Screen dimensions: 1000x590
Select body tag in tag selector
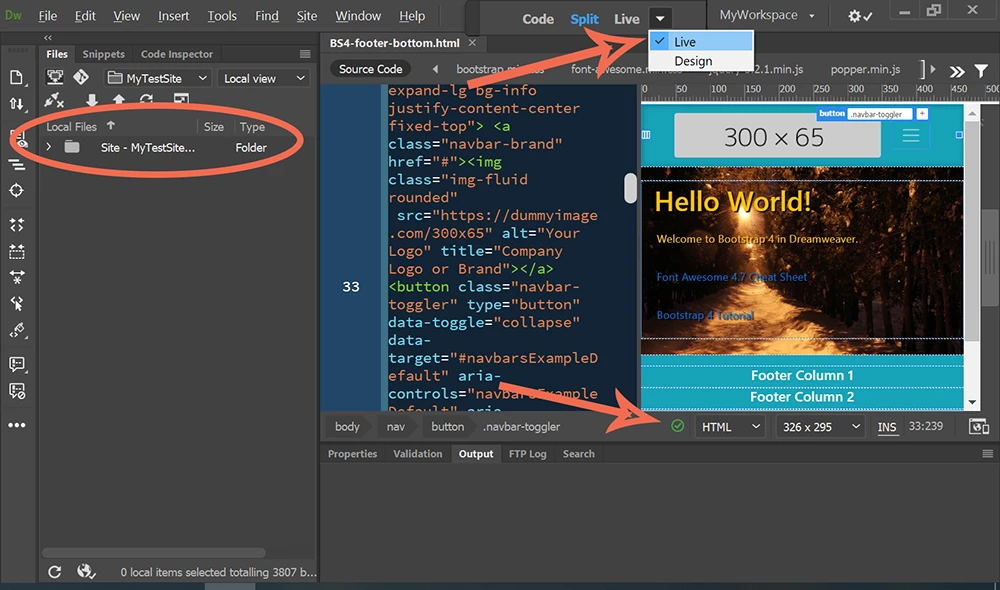(x=347, y=427)
